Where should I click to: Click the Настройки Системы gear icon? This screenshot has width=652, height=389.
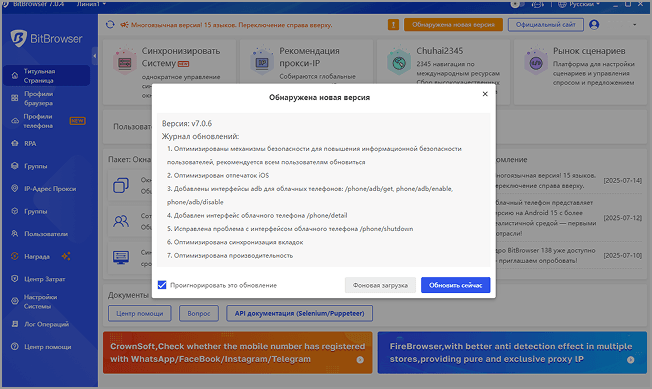(15, 301)
